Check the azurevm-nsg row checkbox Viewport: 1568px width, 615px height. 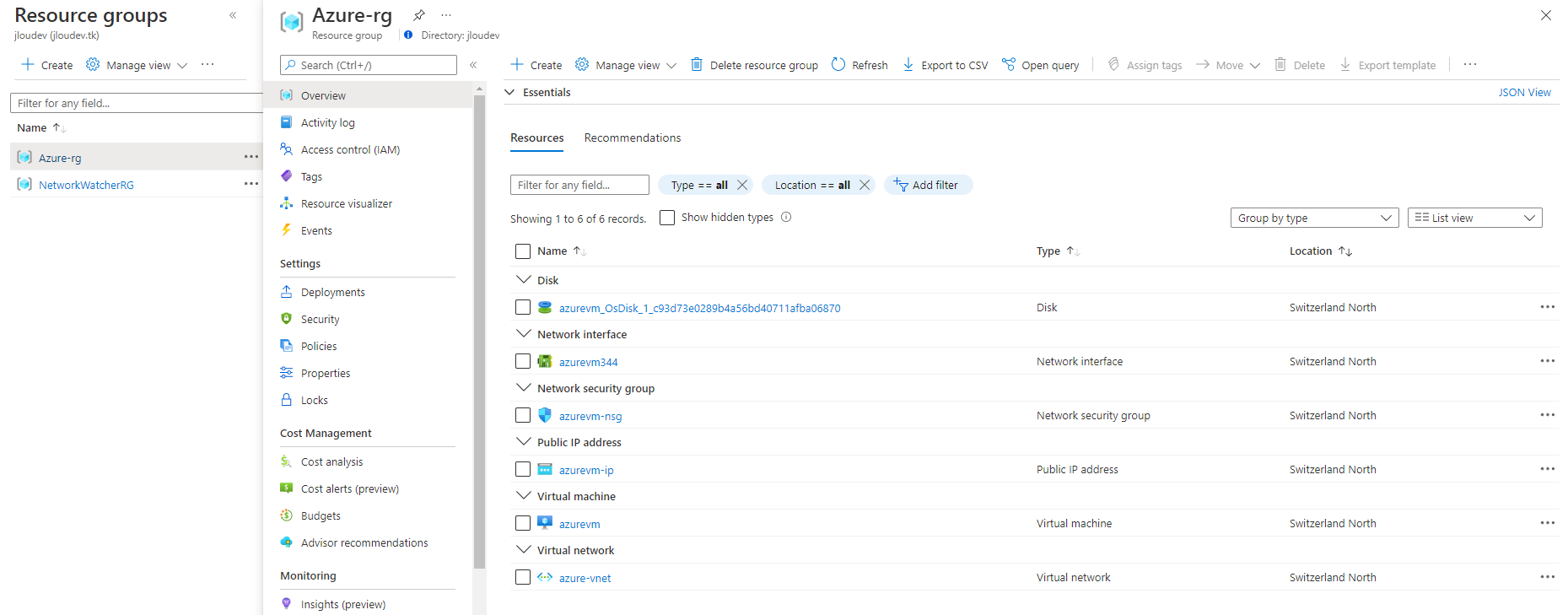click(523, 415)
